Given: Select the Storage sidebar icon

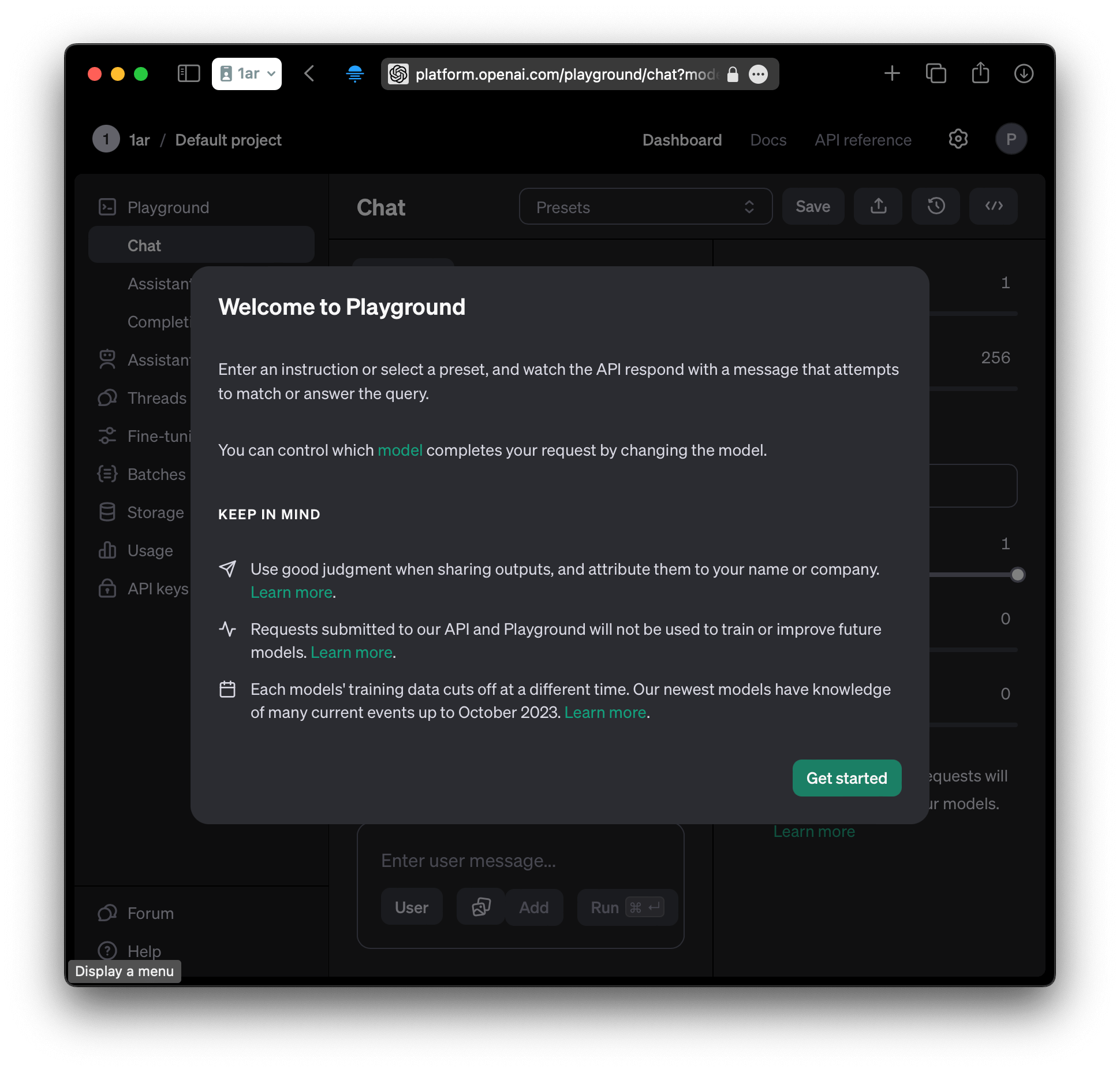Looking at the screenshot, I should (108, 511).
